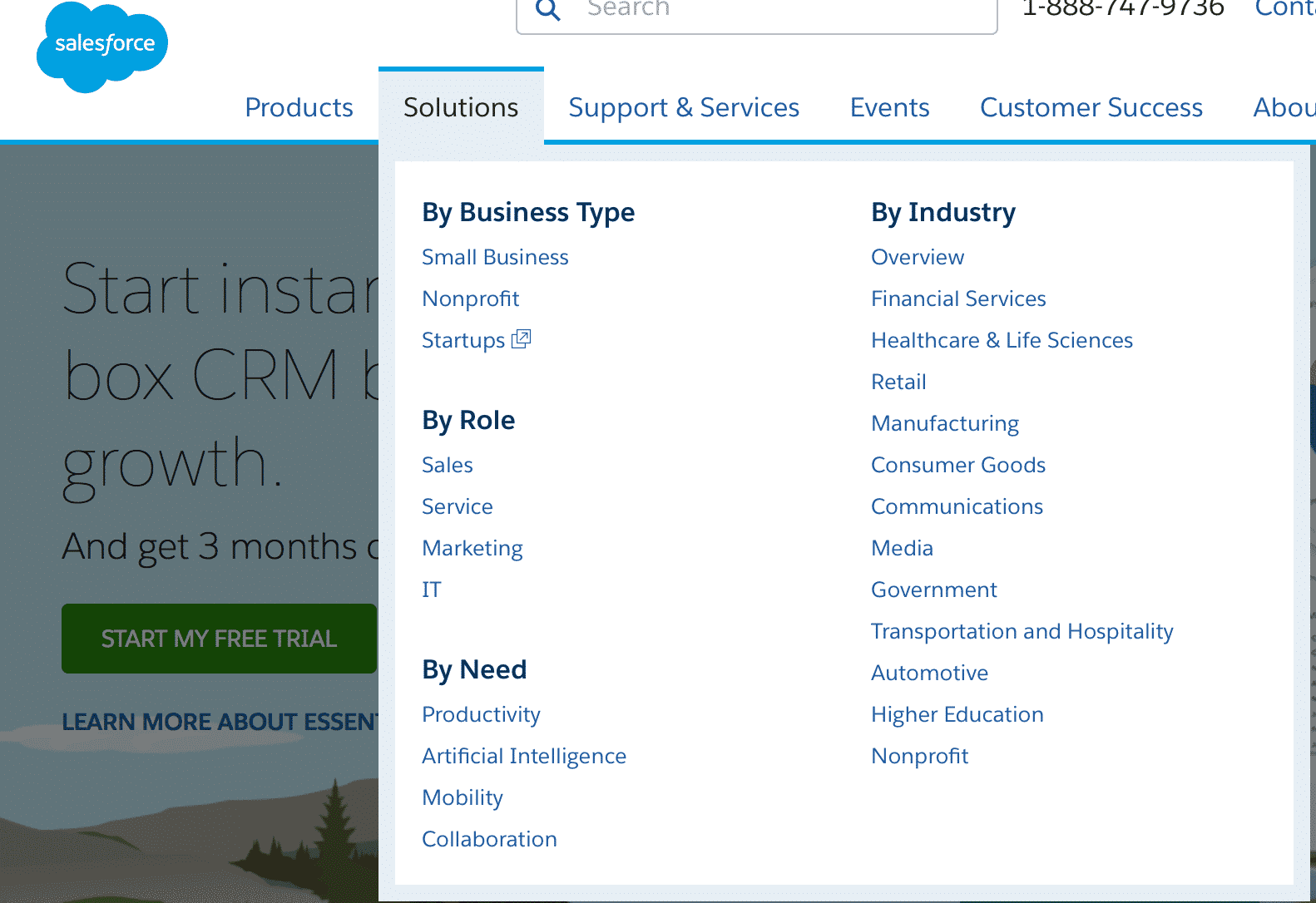1316x903 pixels.
Task: Click the By Business Type heading
Action: click(x=528, y=212)
